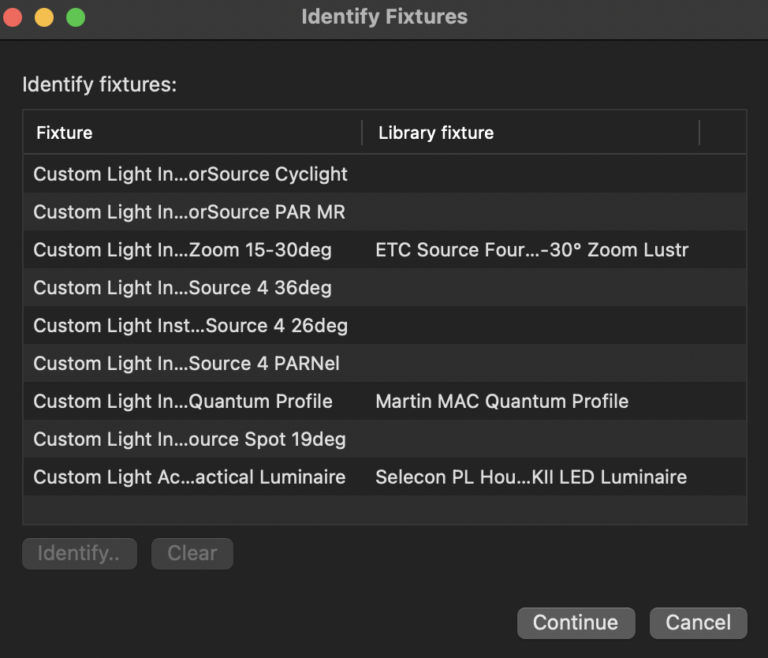
Task: Select the Practical Luminaire fixture row
Action: coord(189,477)
